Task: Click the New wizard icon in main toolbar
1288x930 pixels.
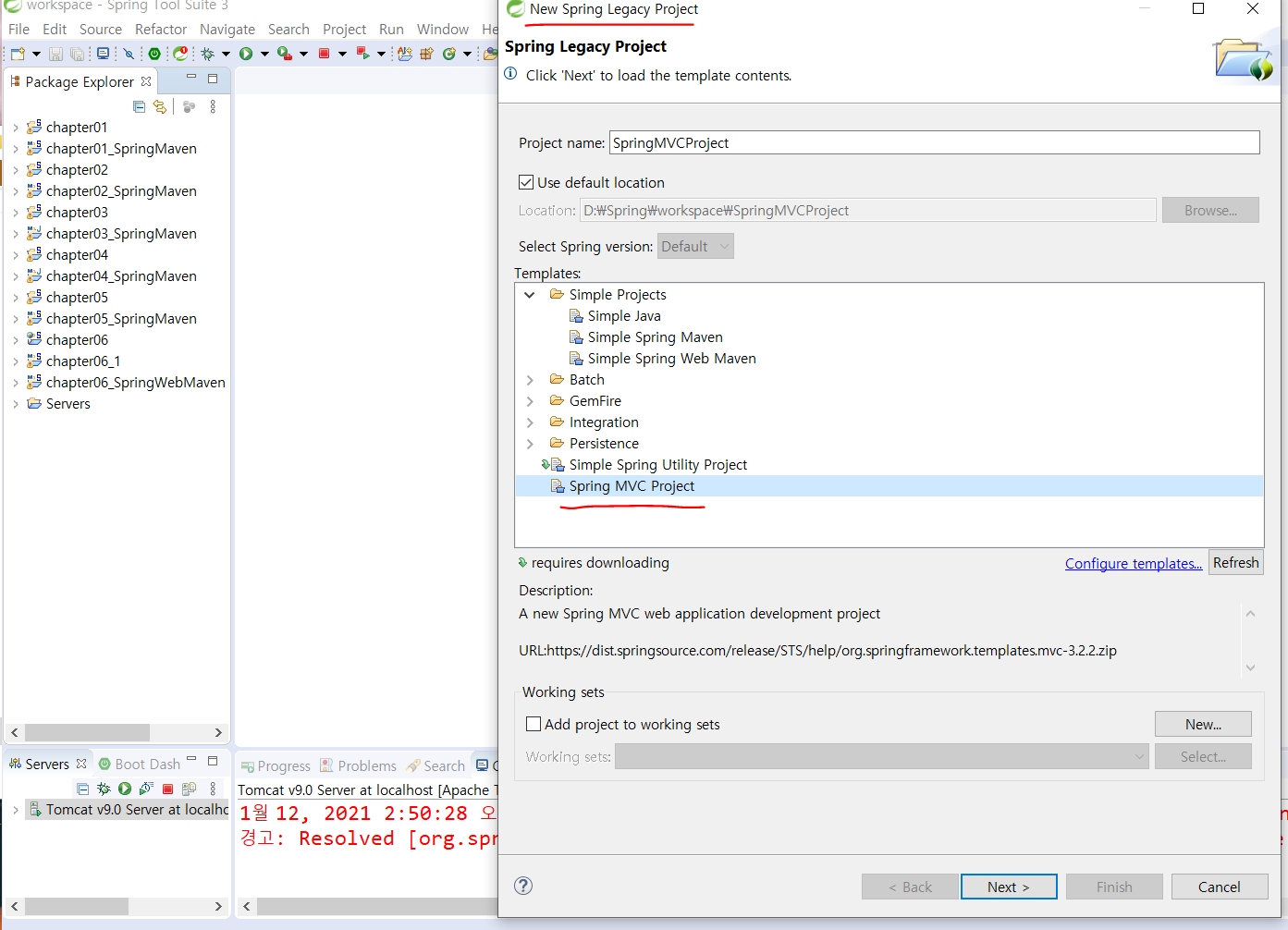Action: coord(18,54)
